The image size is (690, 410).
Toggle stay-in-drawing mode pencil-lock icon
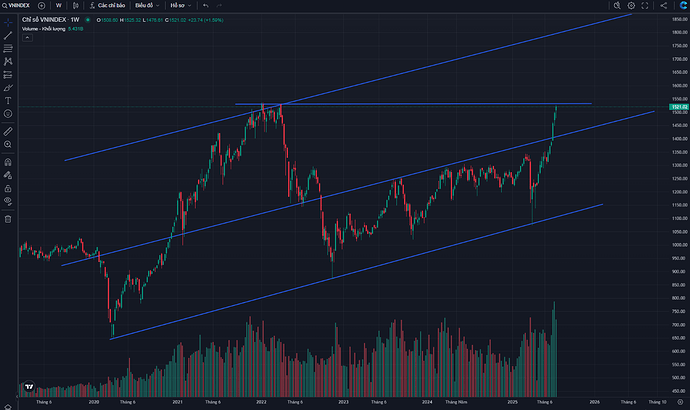pyautogui.click(x=8, y=175)
